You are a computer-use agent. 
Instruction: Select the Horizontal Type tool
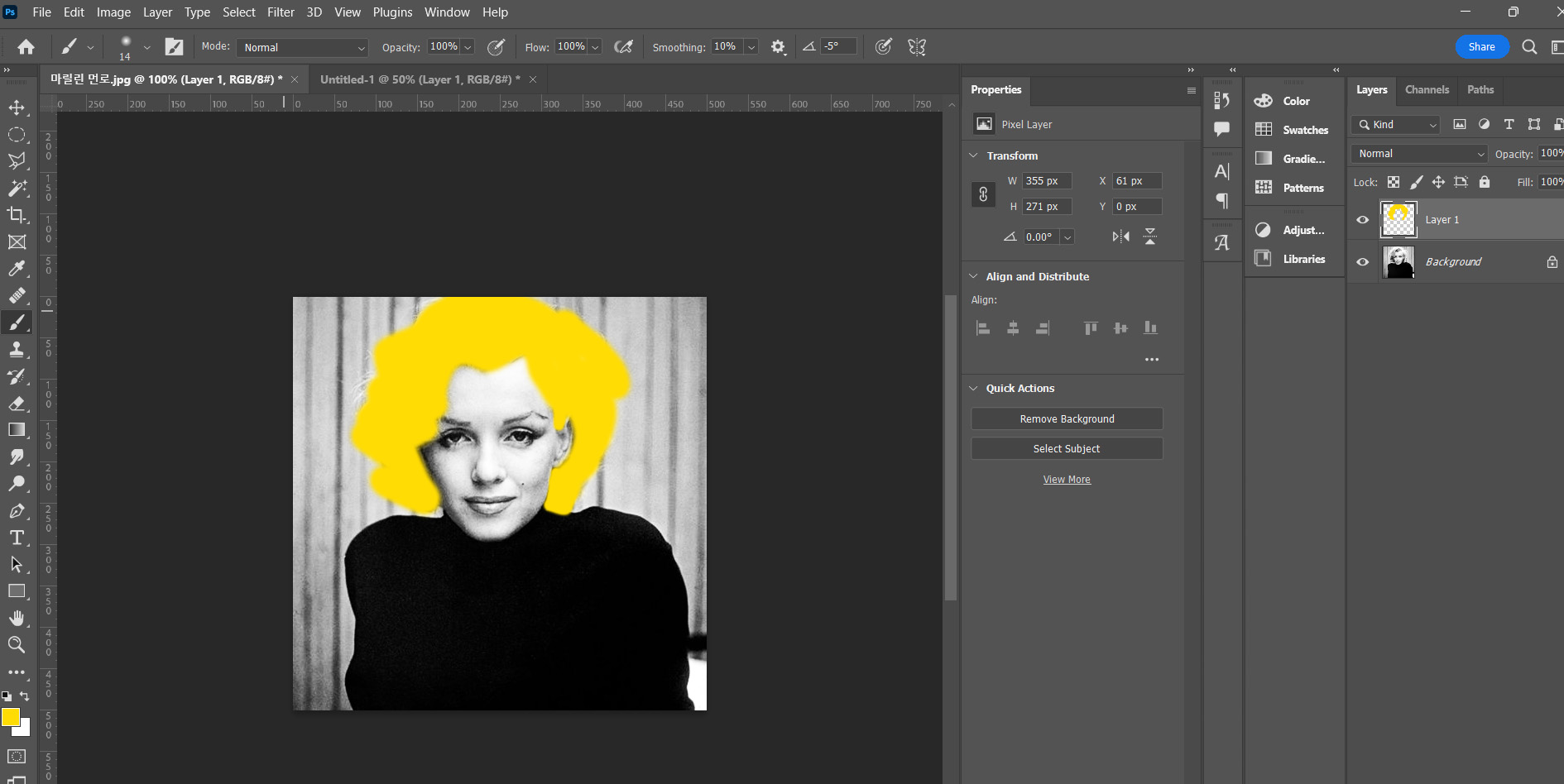pos(17,538)
